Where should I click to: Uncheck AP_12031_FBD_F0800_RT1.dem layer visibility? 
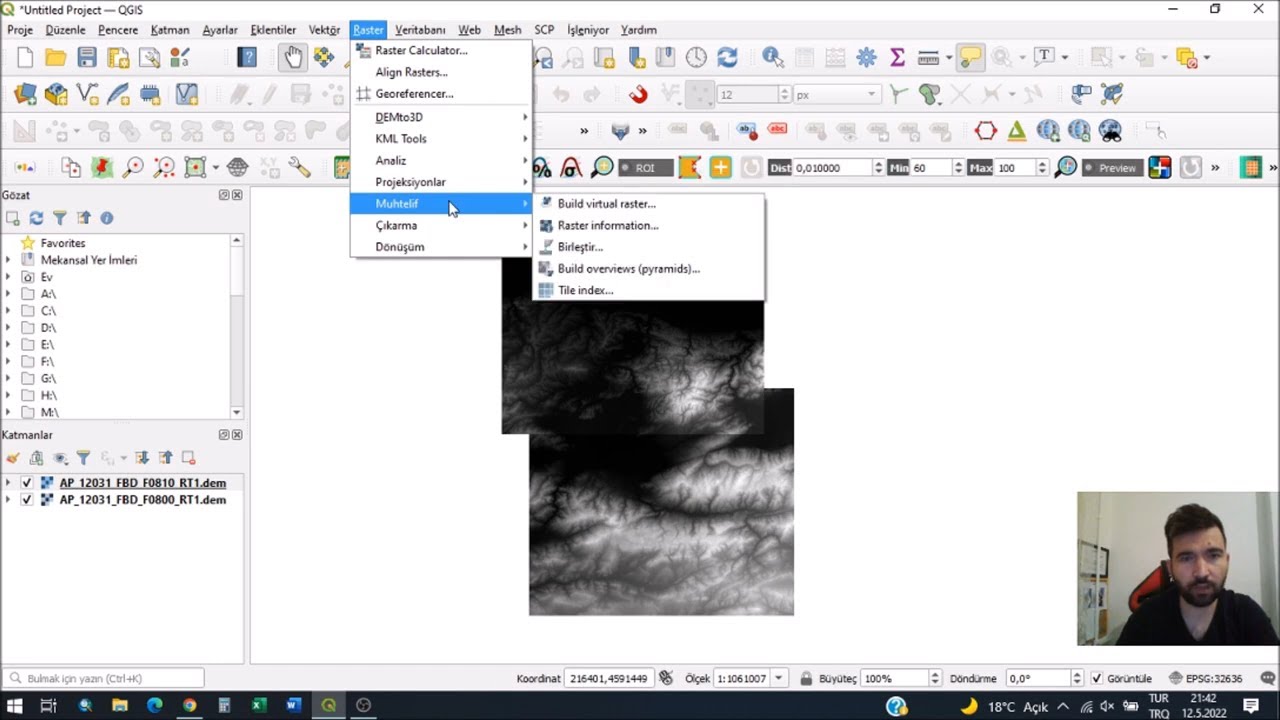tap(27, 500)
